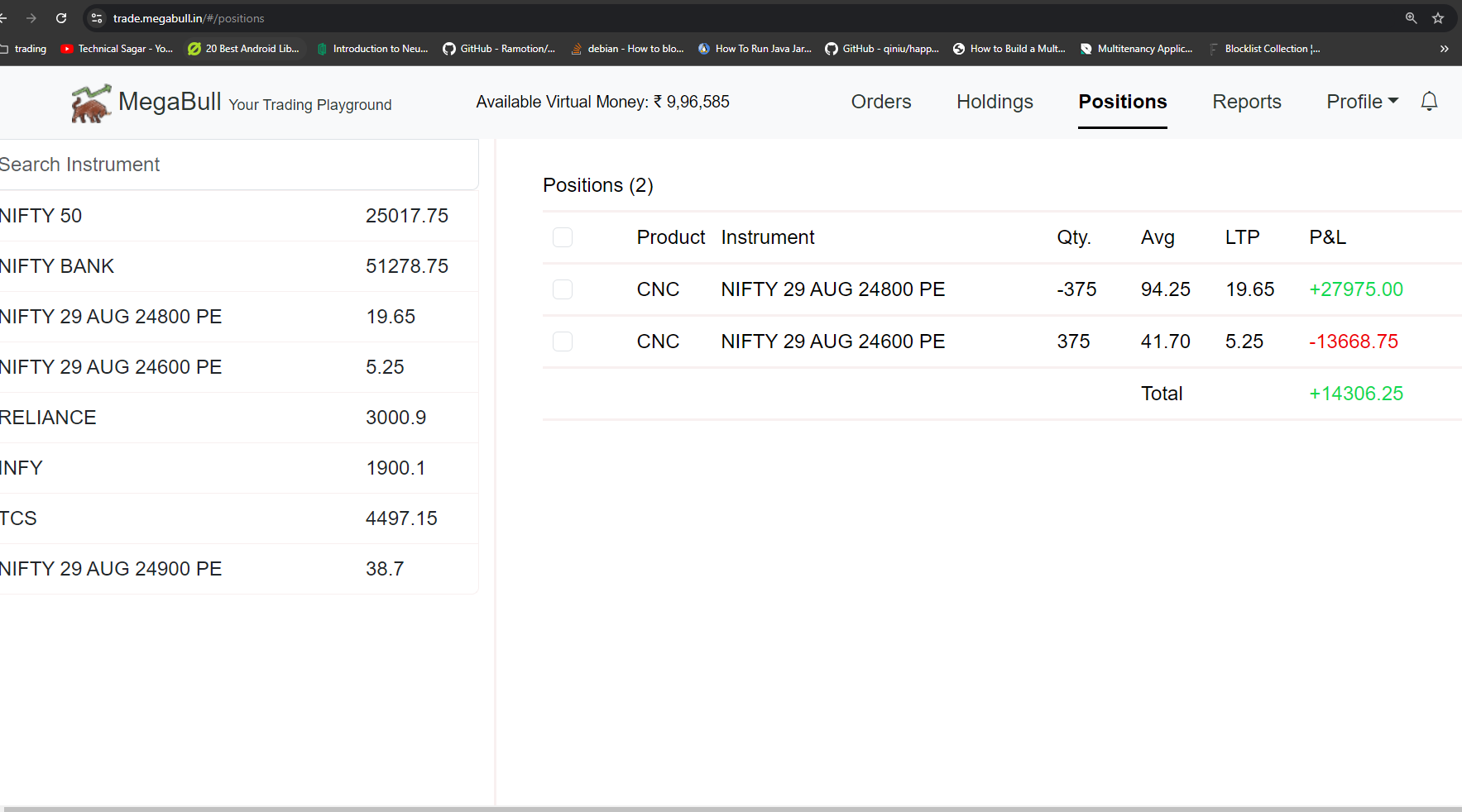Reload the trading page
The width and height of the screenshot is (1462, 812).
[x=61, y=17]
